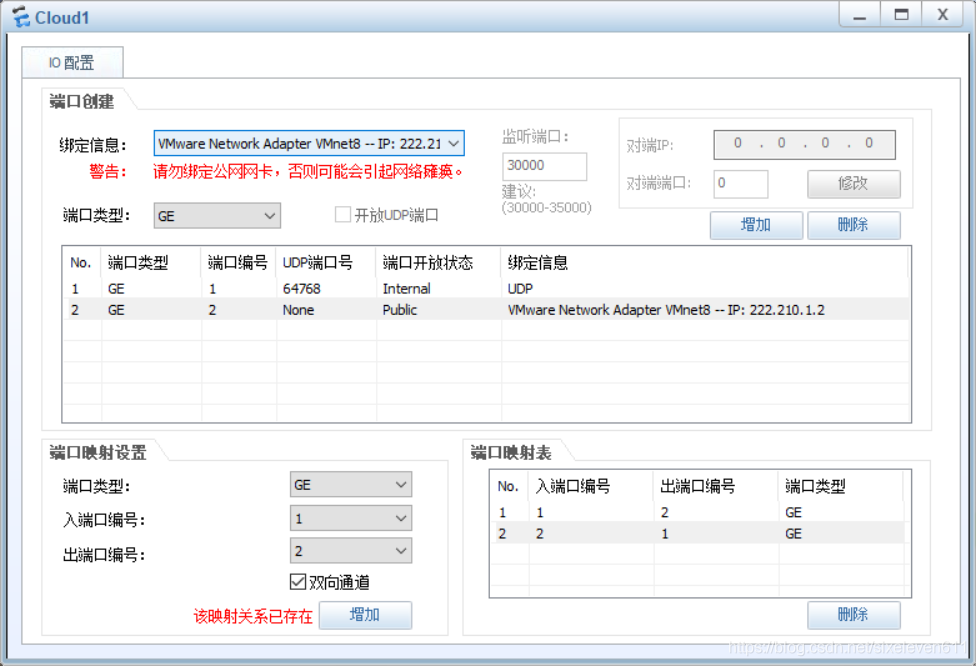This screenshot has height=666, width=976.
Task: Close the Cloud1 window
Action: pyautogui.click(x=942, y=15)
